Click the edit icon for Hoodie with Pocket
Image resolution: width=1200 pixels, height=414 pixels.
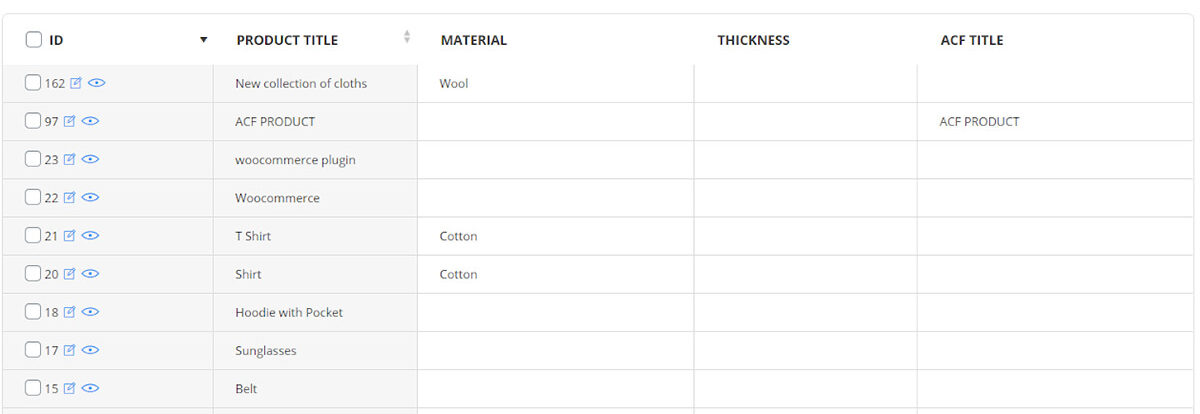coord(69,312)
